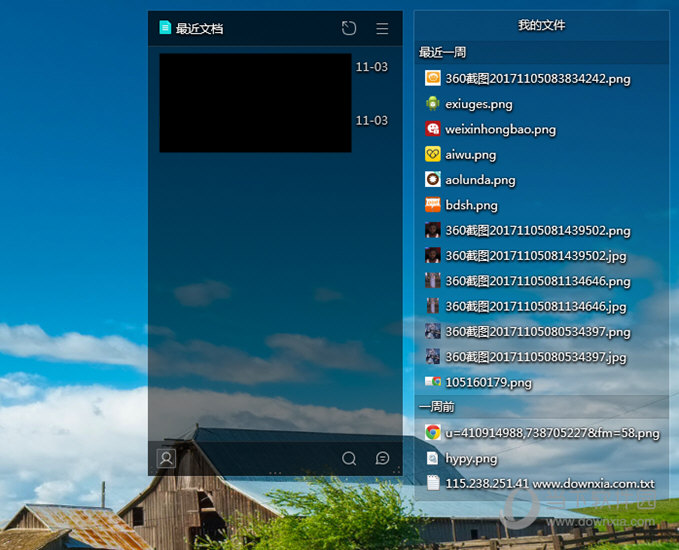Click the refresh icon in 最近文档 header

pos(349,28)
